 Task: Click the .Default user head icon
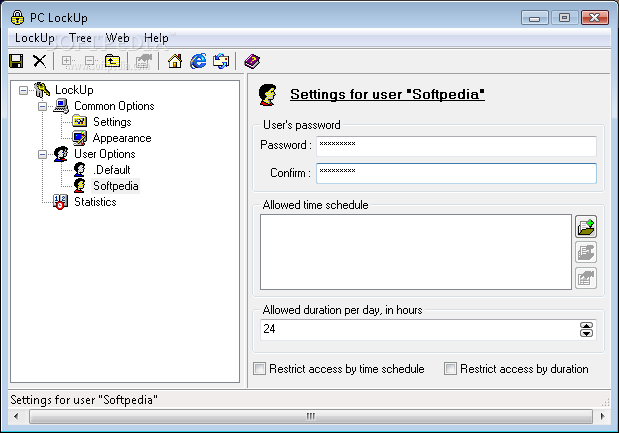click(80, 170)
